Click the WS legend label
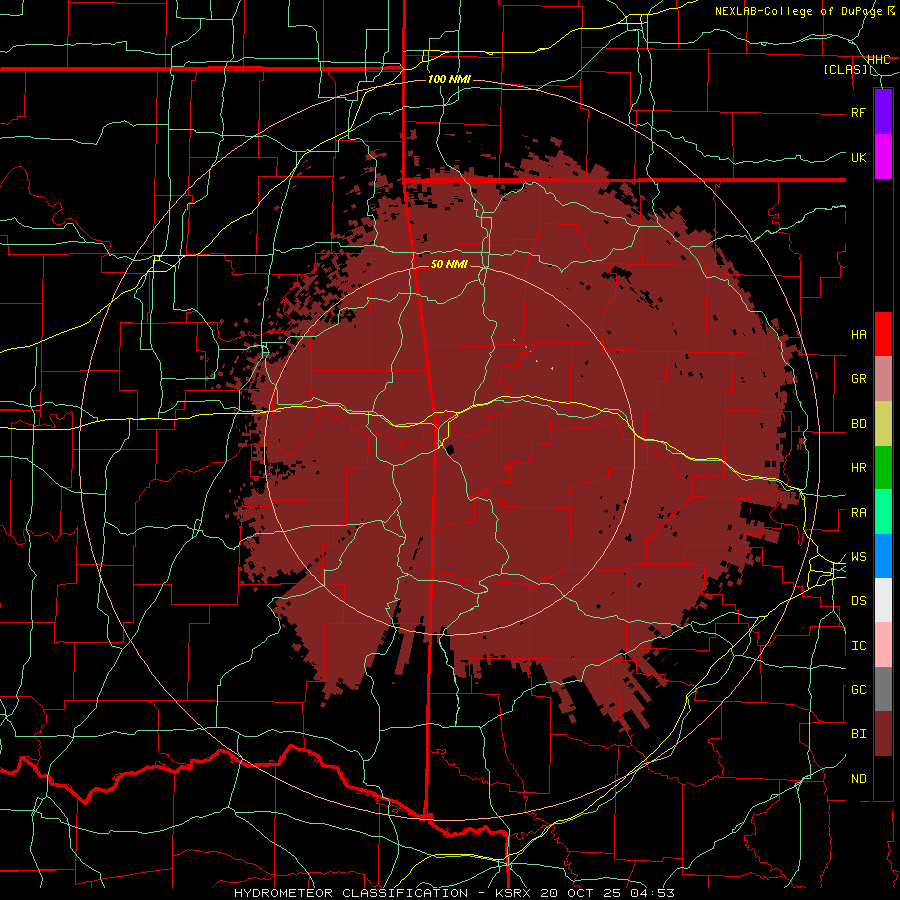This screenshot has height=900, width=900. click(x=859, y=557)
